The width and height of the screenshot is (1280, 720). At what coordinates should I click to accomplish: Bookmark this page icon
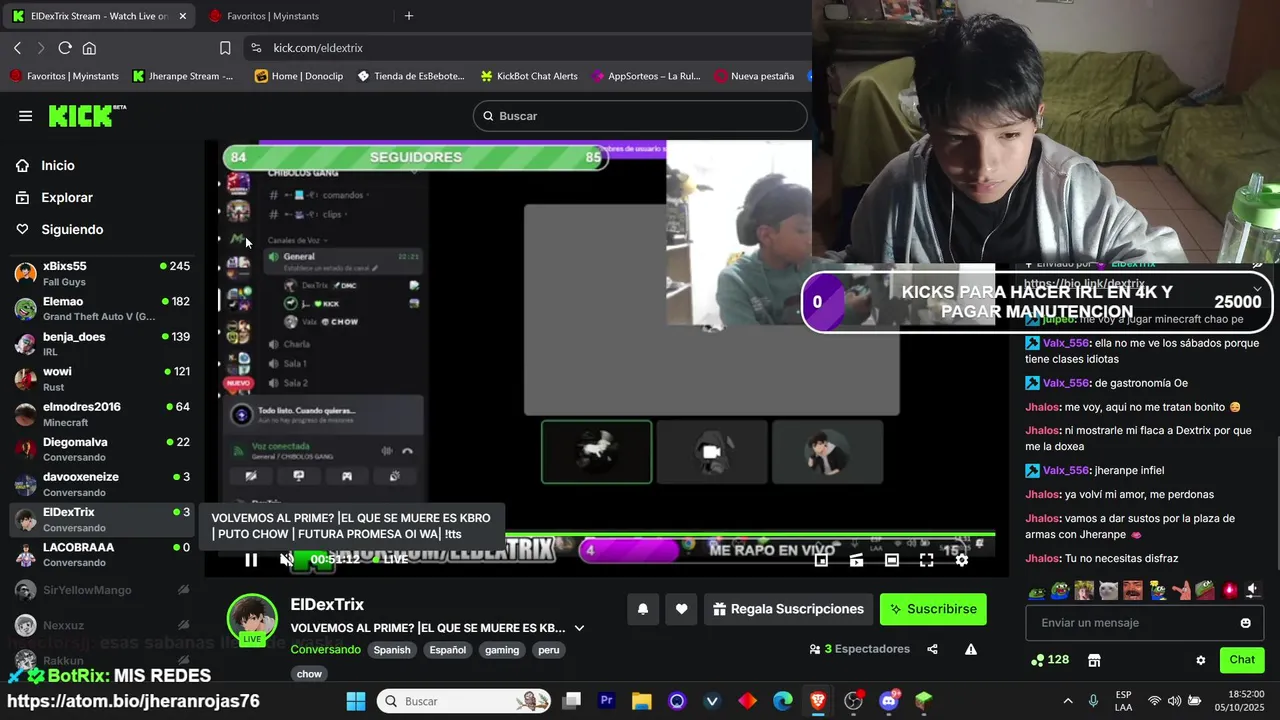225,48
